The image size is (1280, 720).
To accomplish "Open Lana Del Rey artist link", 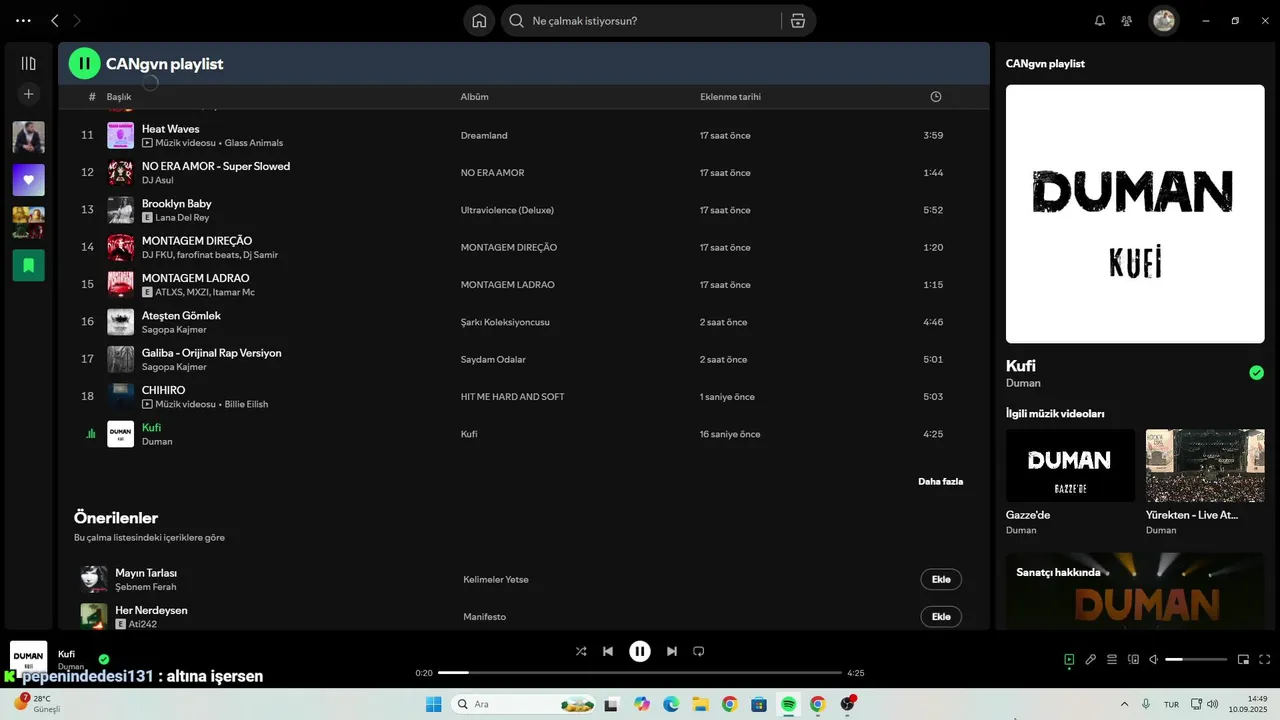I will [x=182, y=217].
